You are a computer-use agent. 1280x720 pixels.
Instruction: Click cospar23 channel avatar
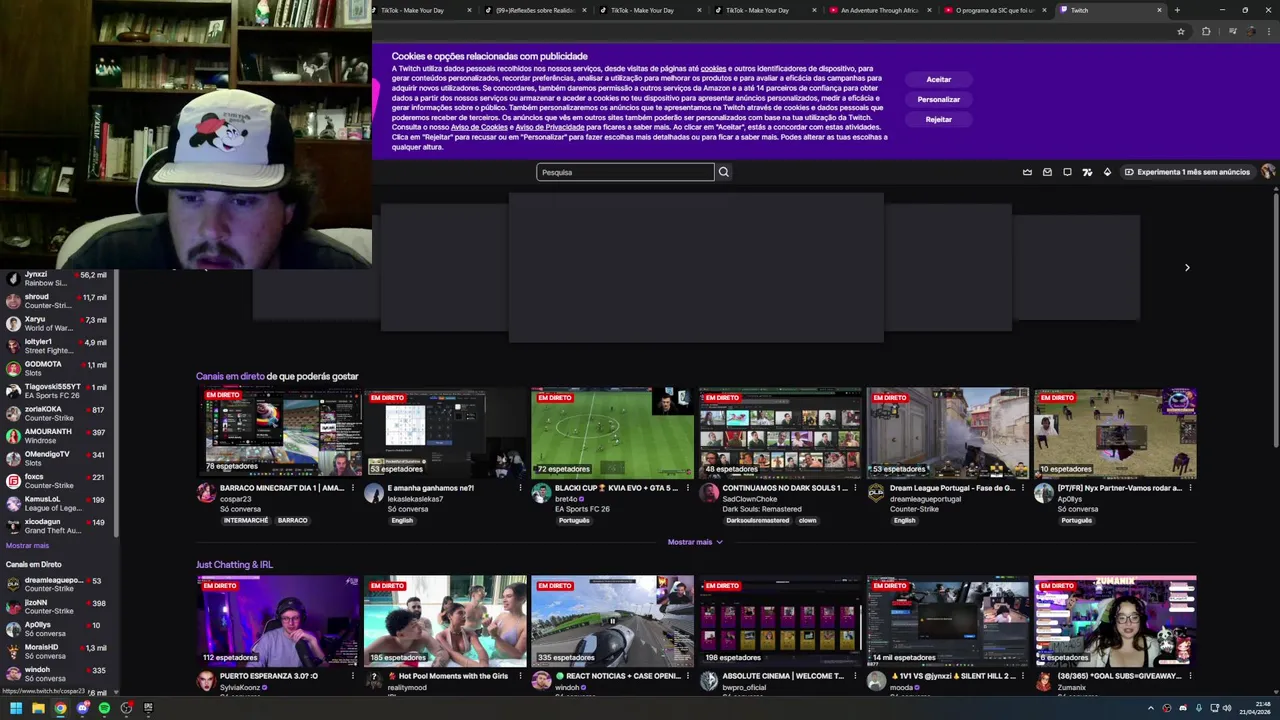coord(206,493)
